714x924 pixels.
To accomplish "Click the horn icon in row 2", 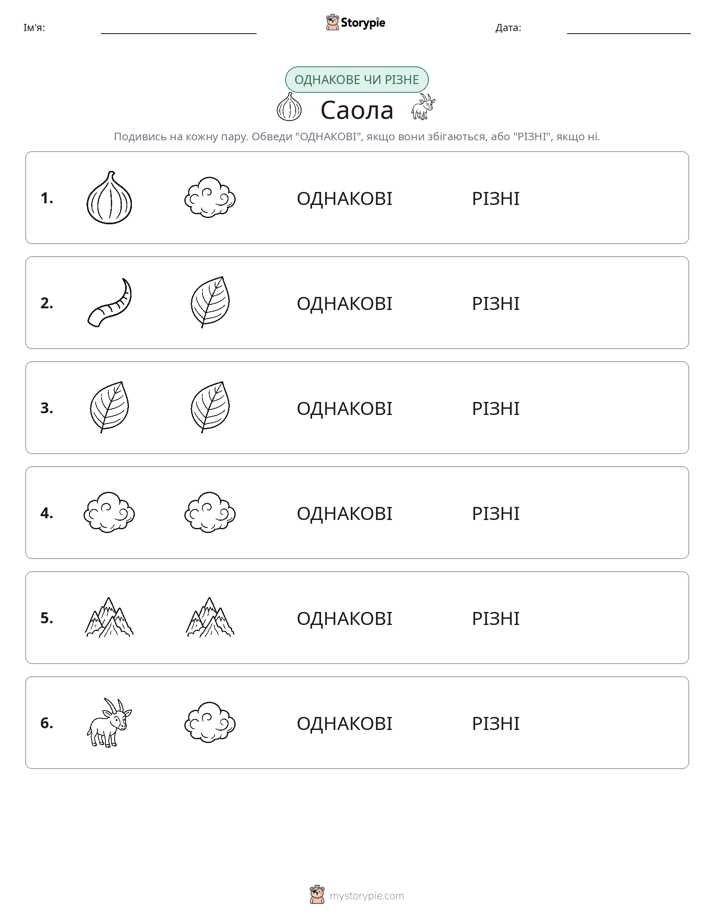I will coord(110,302).
